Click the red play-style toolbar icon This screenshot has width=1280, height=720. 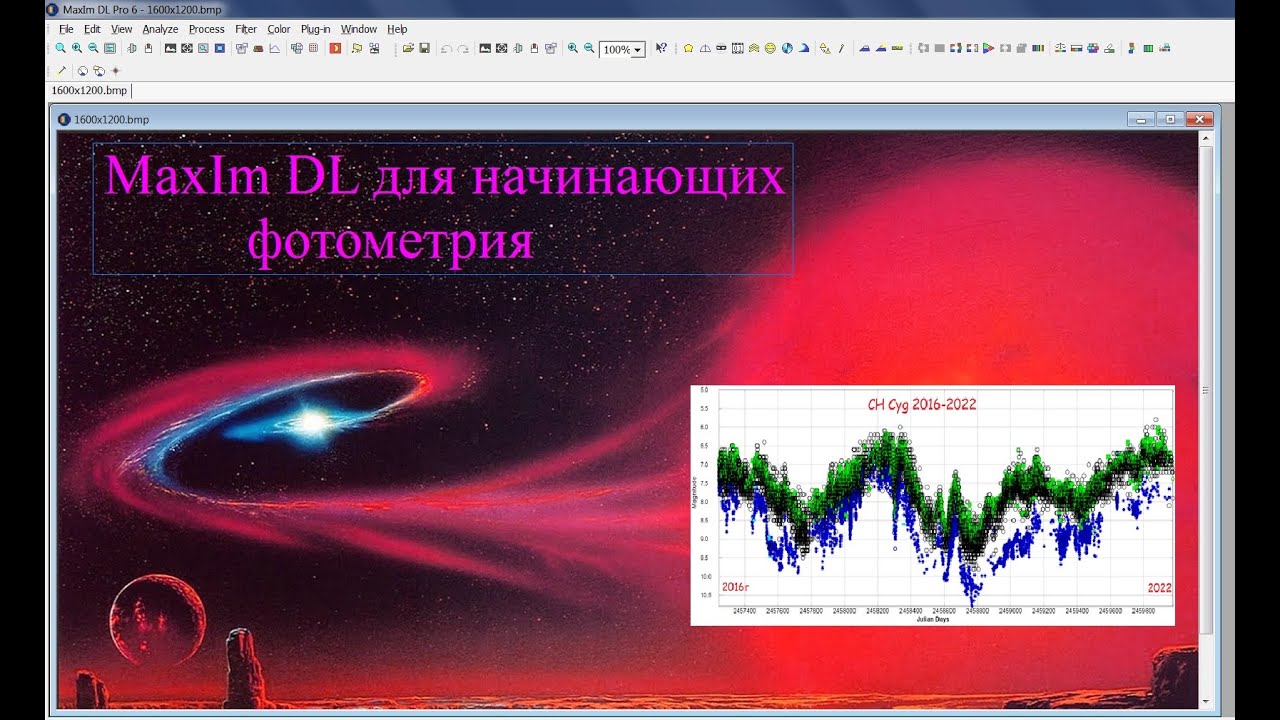pos(335,48)
